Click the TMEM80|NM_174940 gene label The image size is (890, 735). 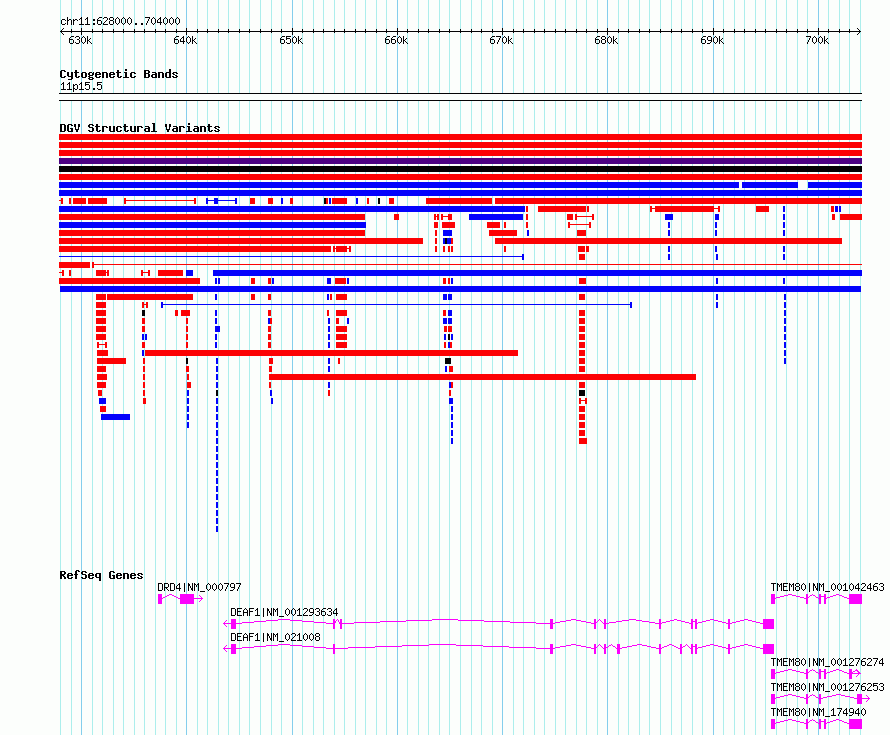click(x=818, y=712)
